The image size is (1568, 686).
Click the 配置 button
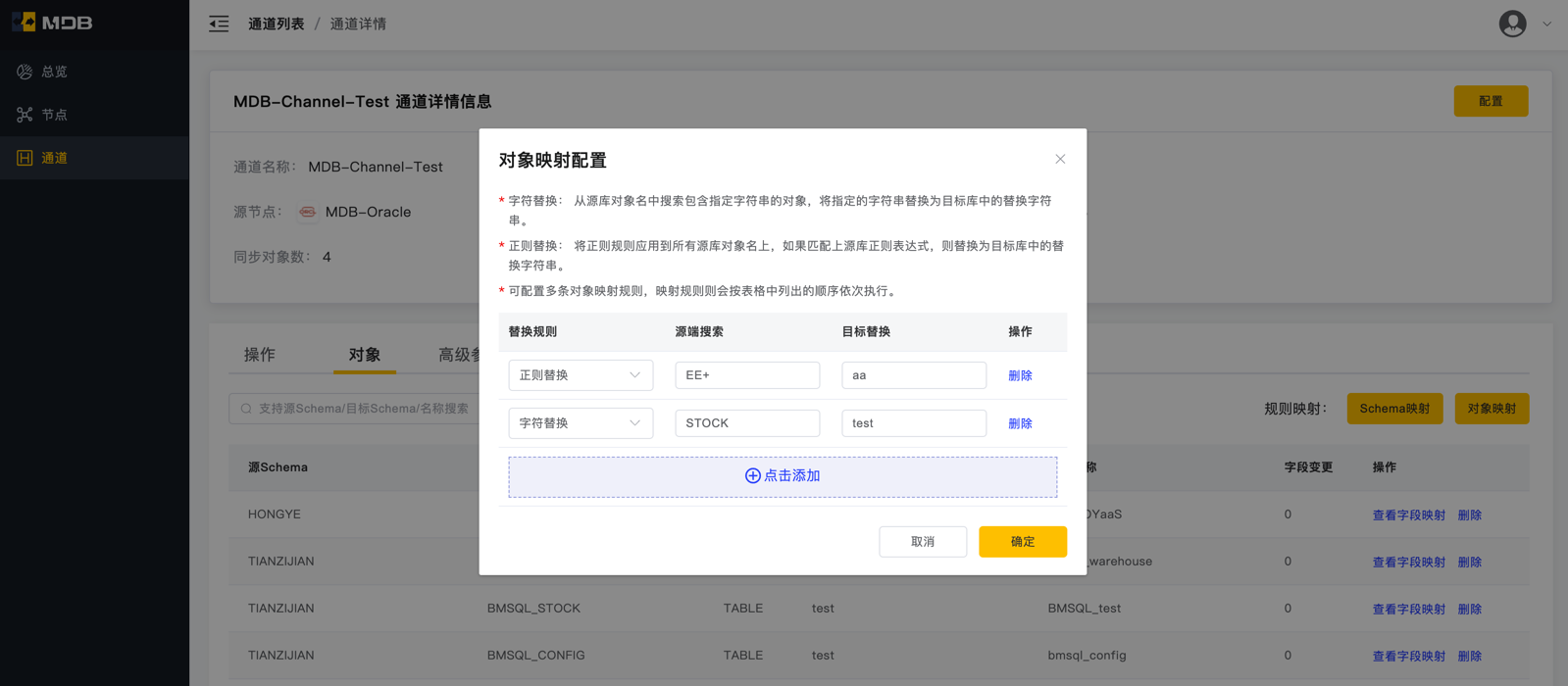(1491, 101)
